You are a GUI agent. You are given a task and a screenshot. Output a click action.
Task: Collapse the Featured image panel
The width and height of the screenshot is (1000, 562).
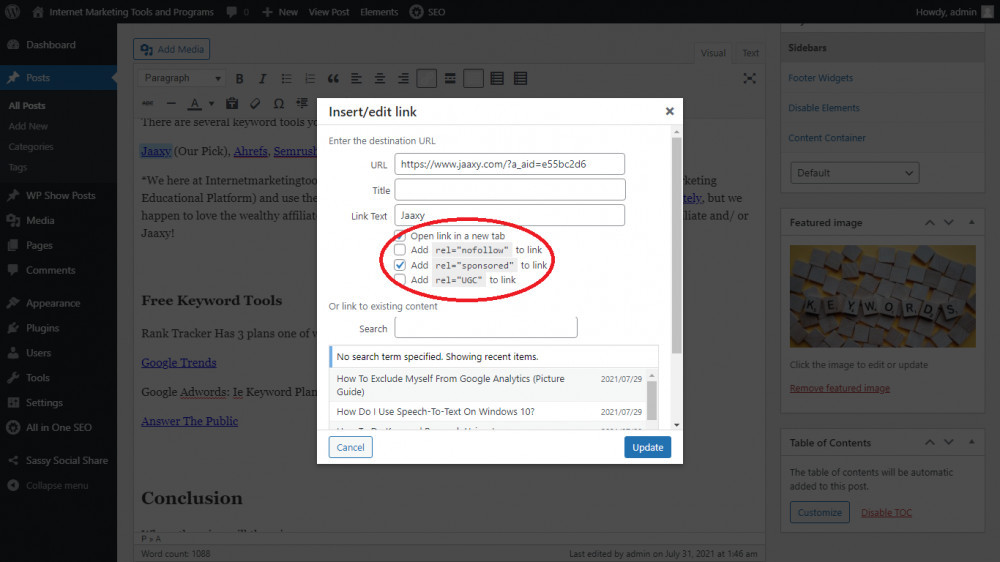pos(971,223)
